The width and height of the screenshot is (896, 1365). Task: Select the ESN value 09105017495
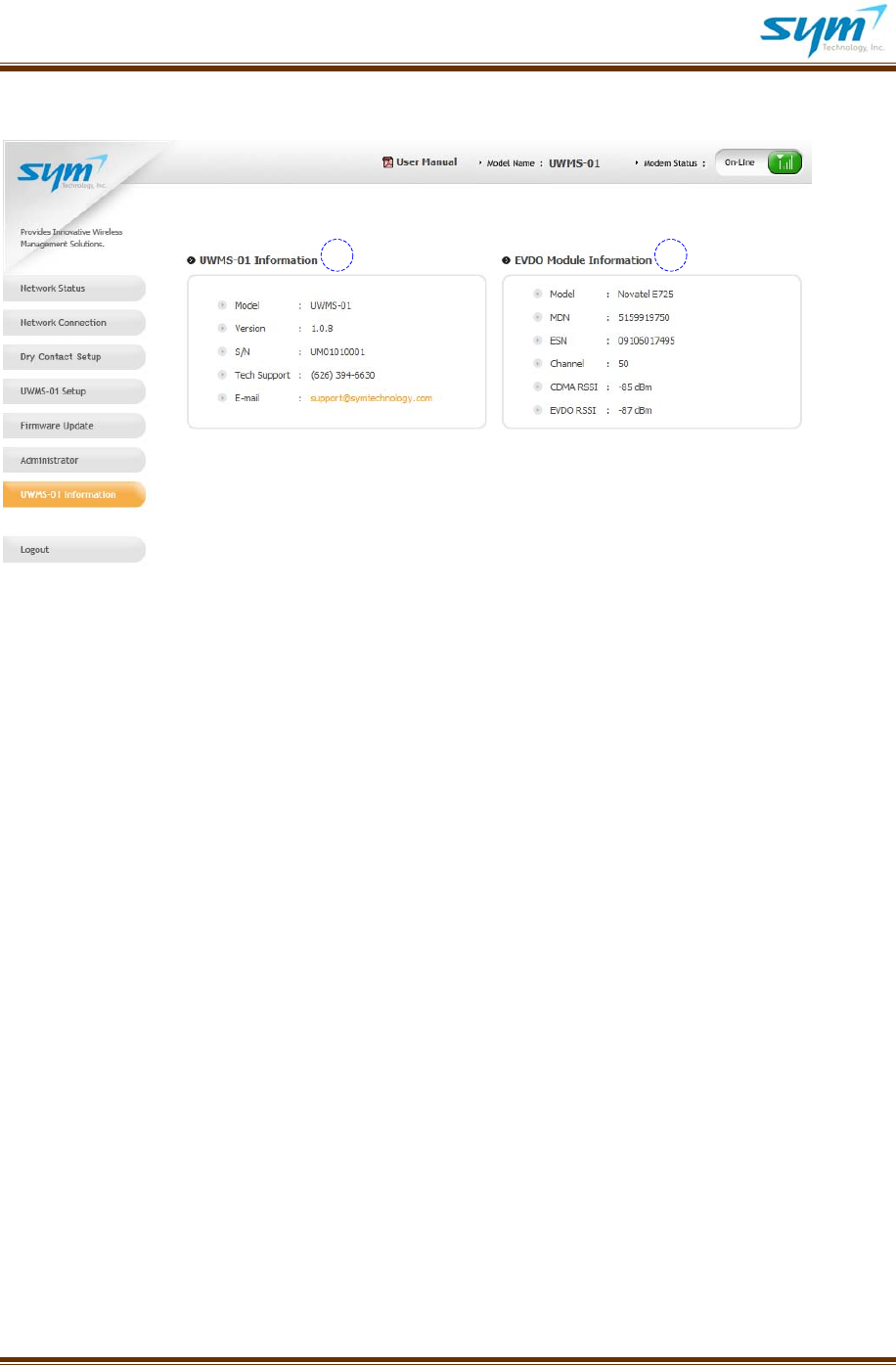(x=647, y=341)
